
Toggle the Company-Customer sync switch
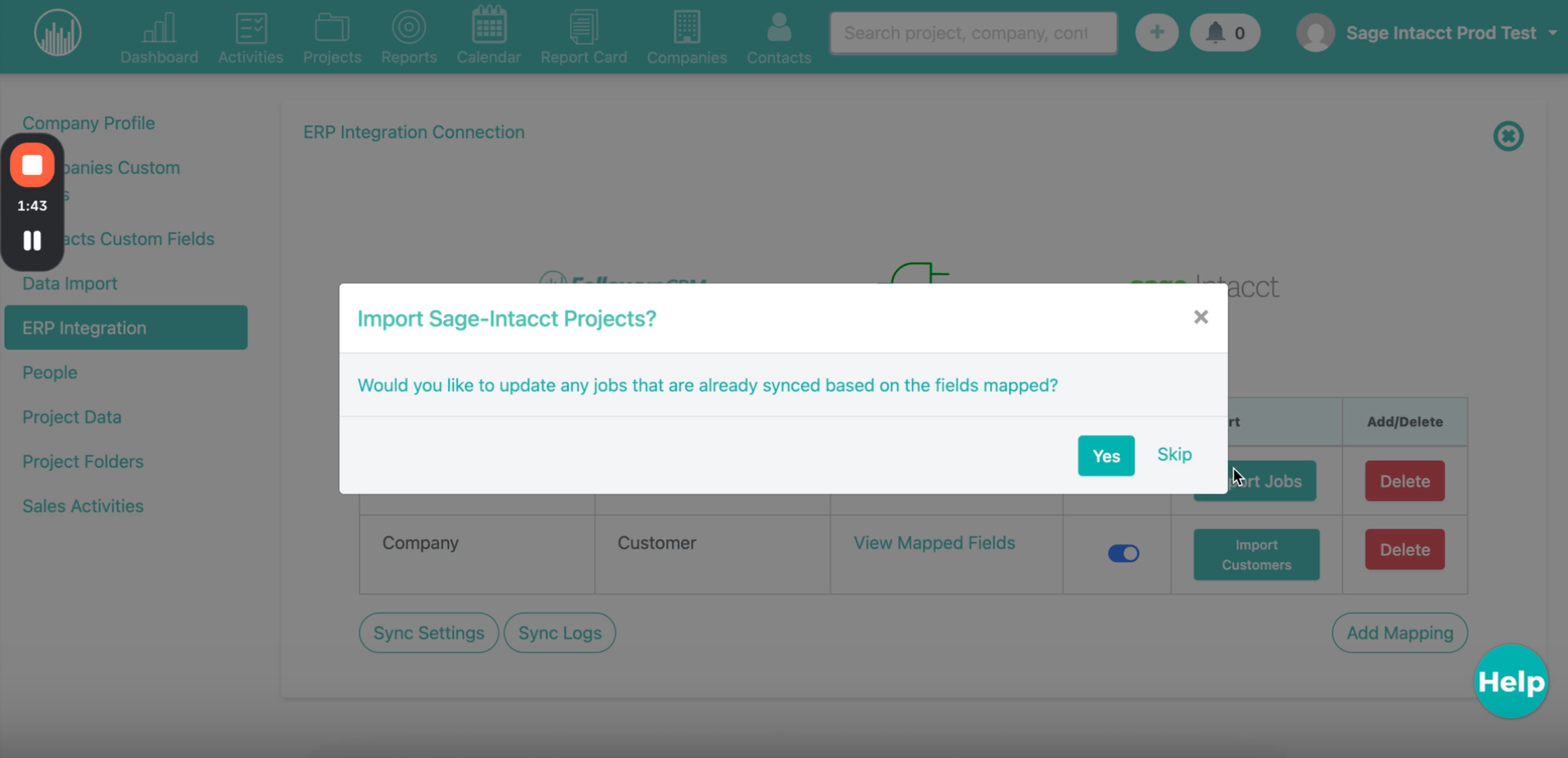[x=1122, y=554]
